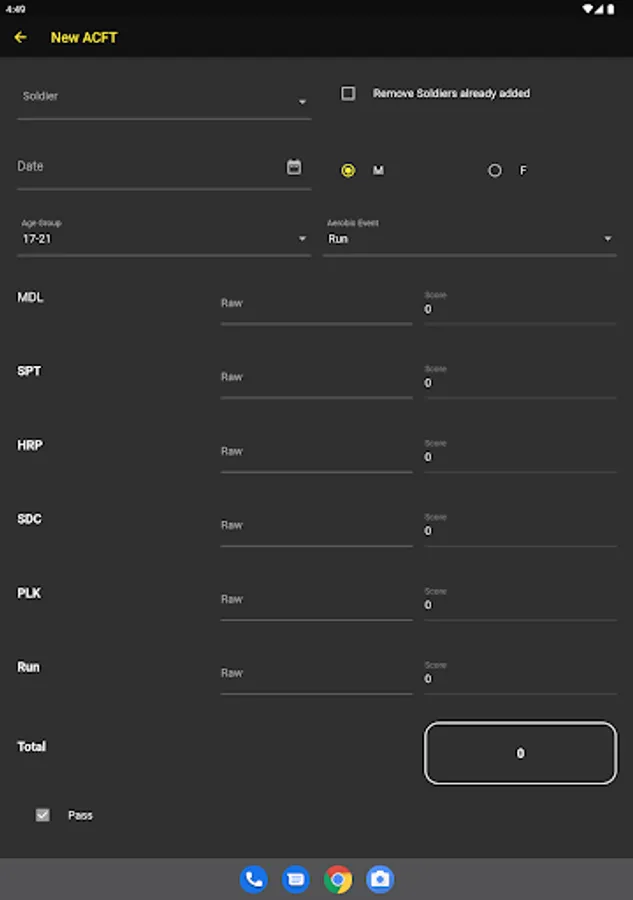Click the HRP Score field
This screenshot has width=633, height=900.
click(x=520, y=456)
